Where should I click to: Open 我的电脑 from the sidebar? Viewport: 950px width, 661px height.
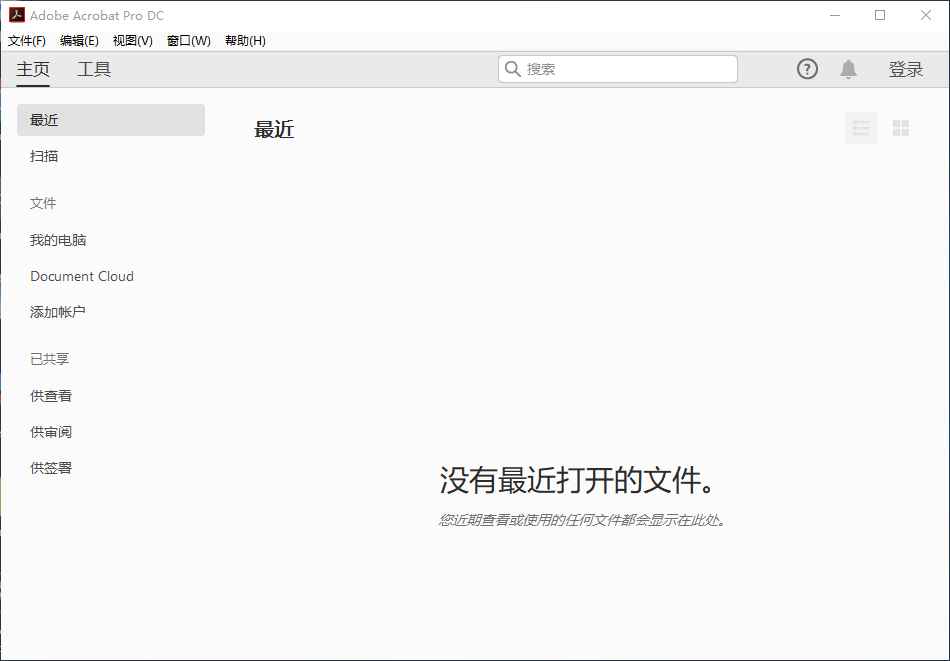coord(58,240)
